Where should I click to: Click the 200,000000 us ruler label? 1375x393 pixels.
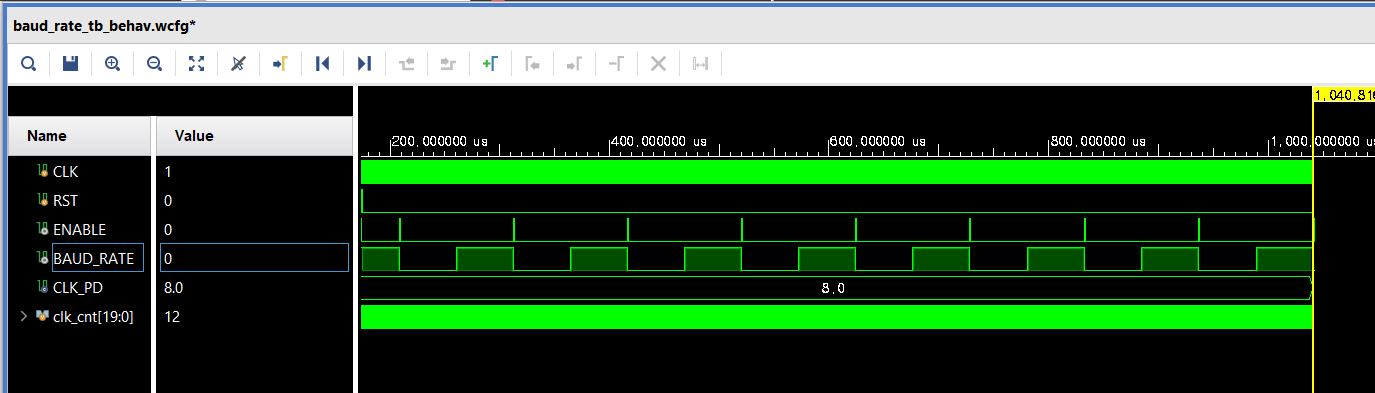pos(439,142)
